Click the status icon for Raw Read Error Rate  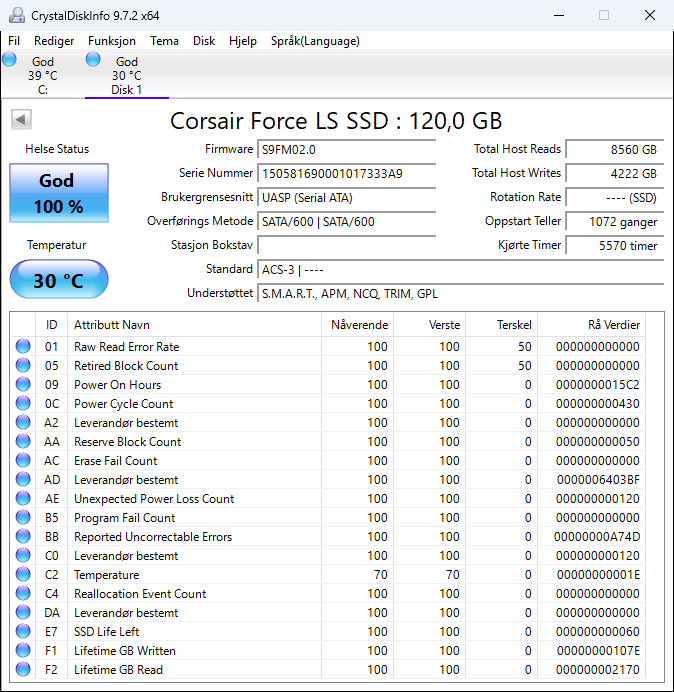click(x=23, y=346)
